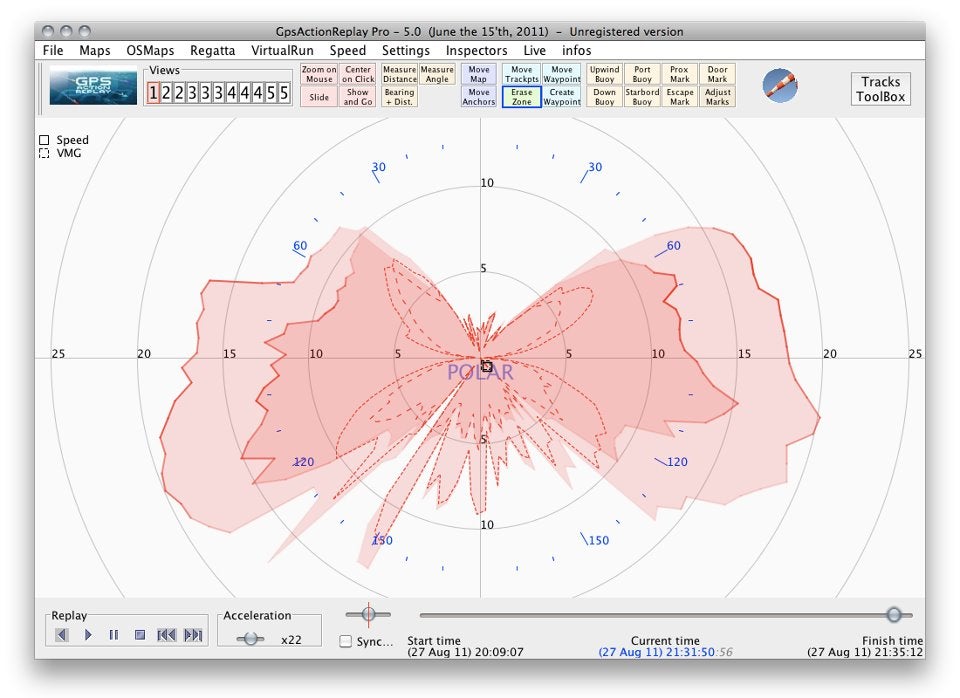Viewport: 960px width, 698px height.
Task: Open the Settings menu
Action: pos(406,50)
